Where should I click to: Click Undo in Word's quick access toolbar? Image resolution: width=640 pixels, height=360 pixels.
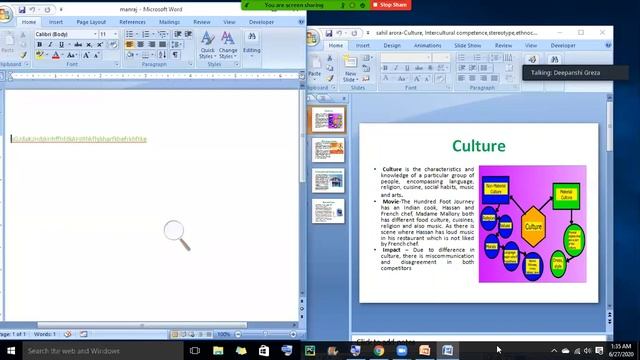click(32, 9)
